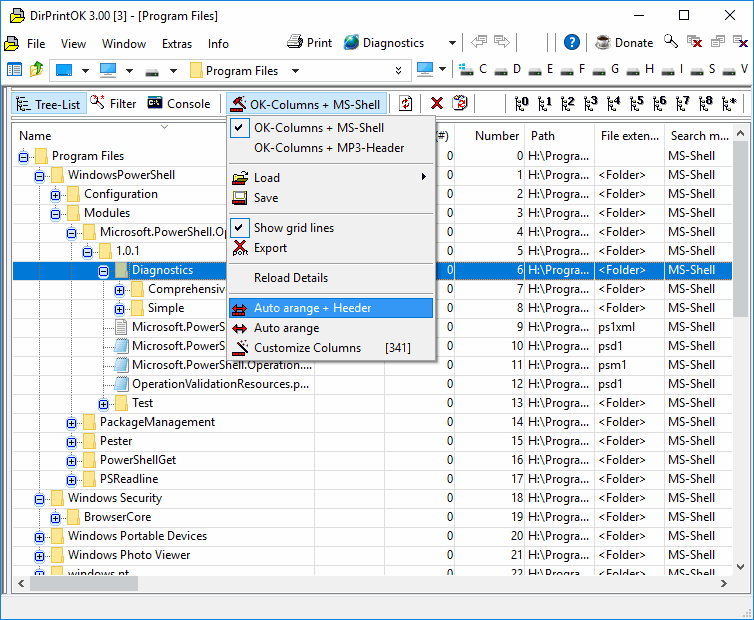Toggle the Tree-List view button
Image resolution: width=754 pixels, height=620 pixels.
[49, 103]
